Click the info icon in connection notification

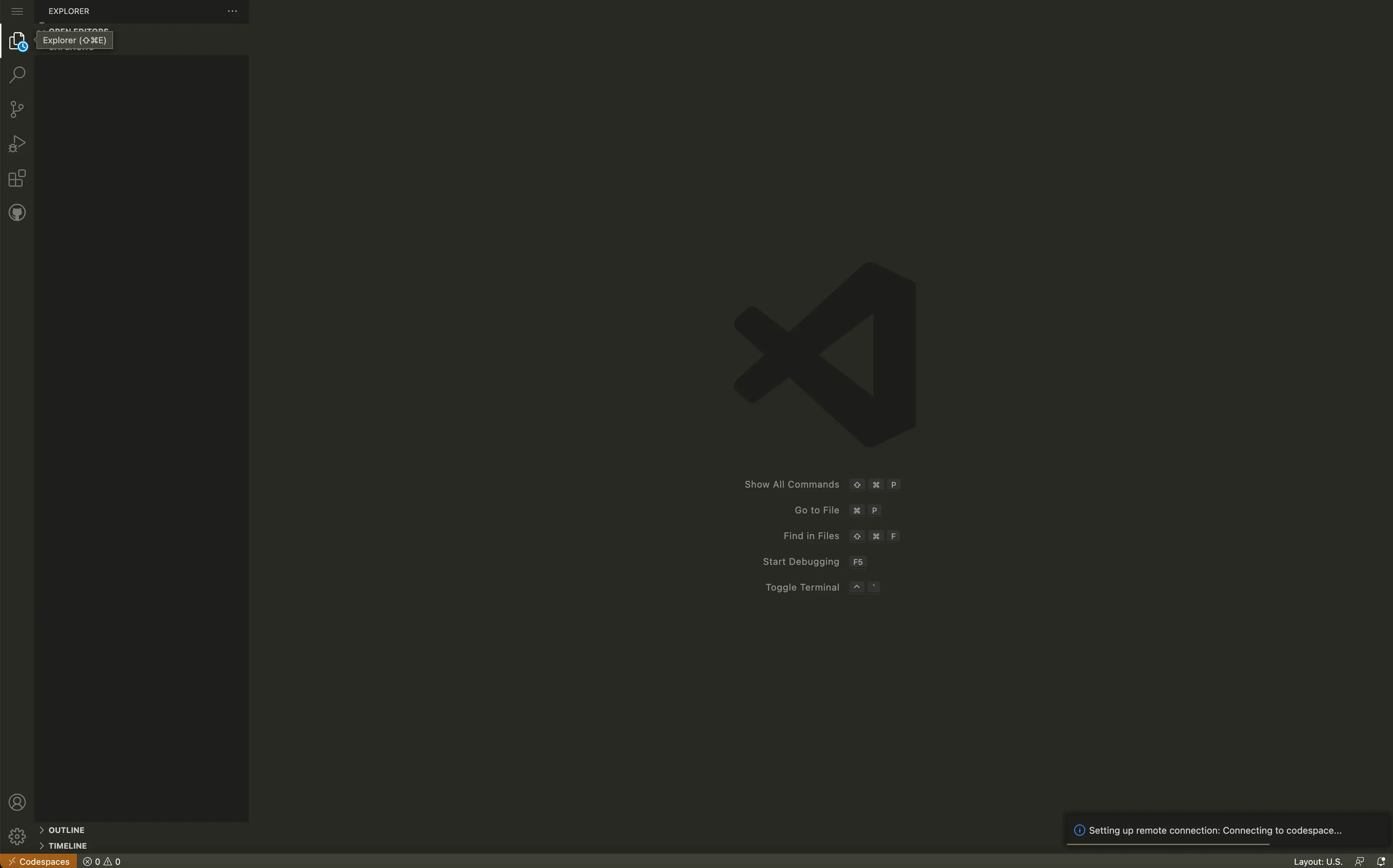(x=1079, y=830)
